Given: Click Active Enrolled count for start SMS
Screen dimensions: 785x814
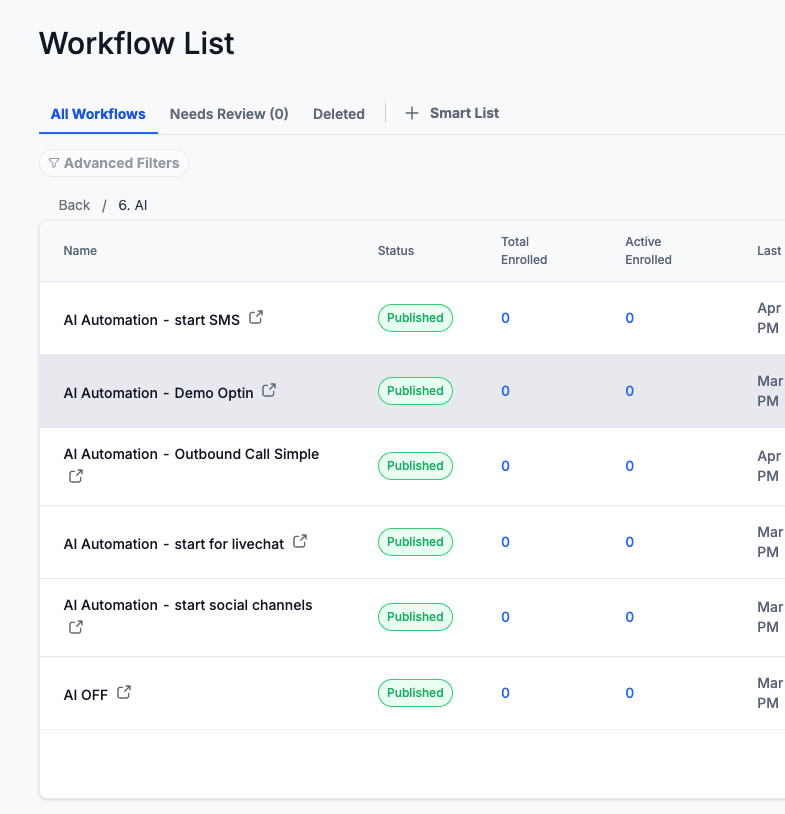Looking at the screenshot, I should [629, 318].
